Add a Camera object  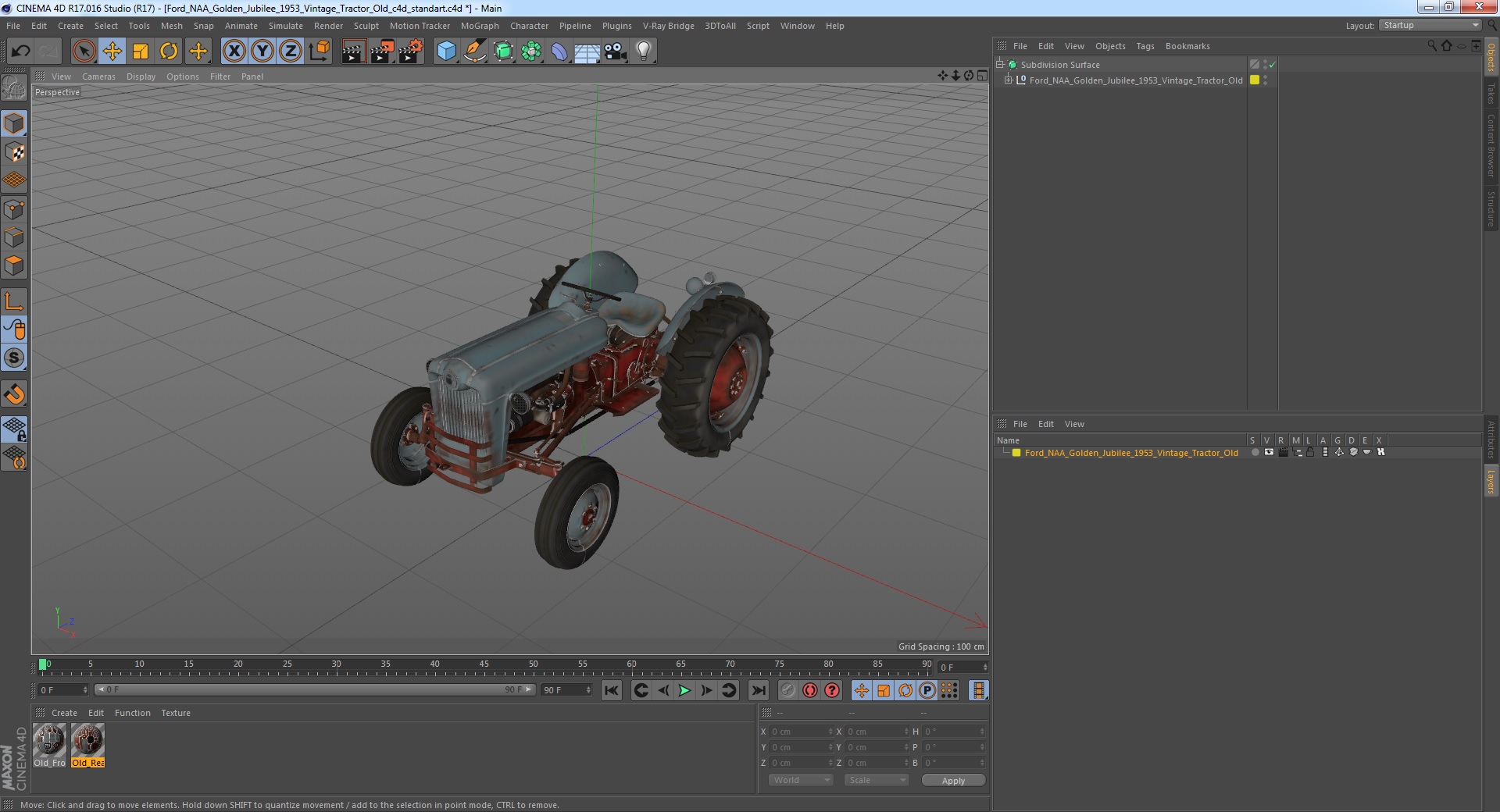616,52
